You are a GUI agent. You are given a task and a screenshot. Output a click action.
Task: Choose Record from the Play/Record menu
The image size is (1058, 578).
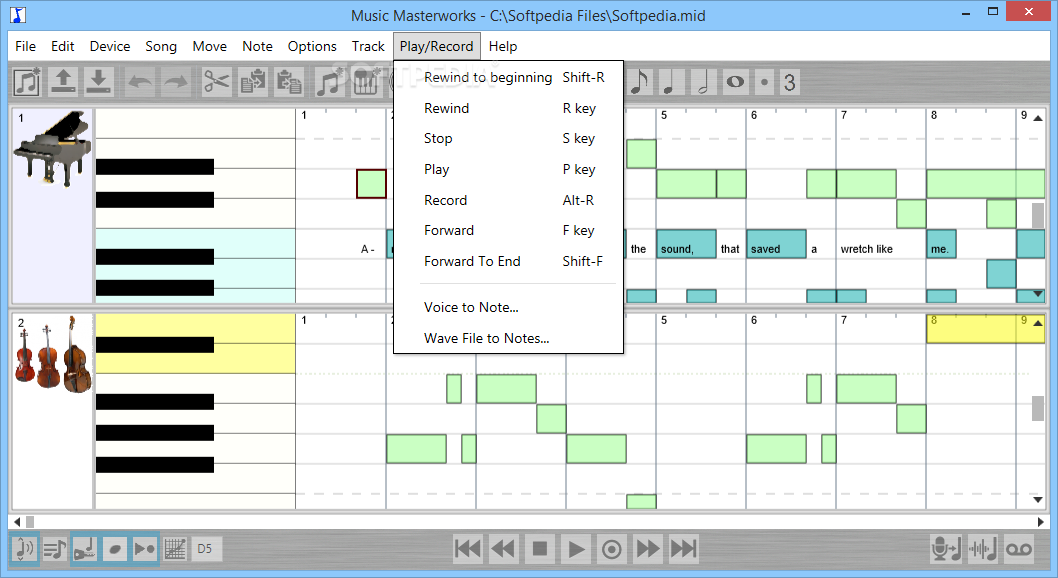click(508, 200)
